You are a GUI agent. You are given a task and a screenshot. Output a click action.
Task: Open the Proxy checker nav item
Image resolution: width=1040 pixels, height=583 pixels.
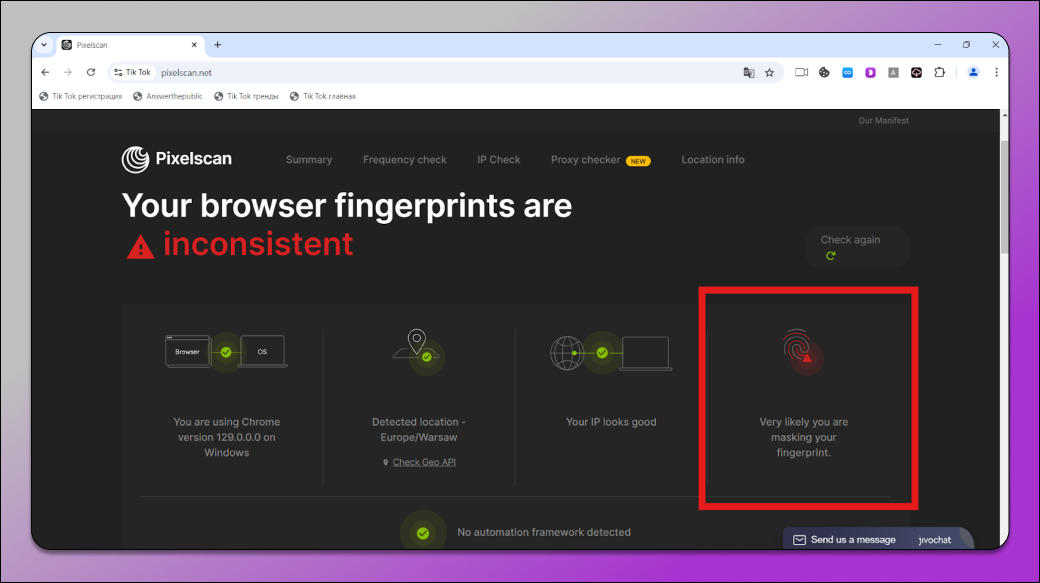coord(585,160)
